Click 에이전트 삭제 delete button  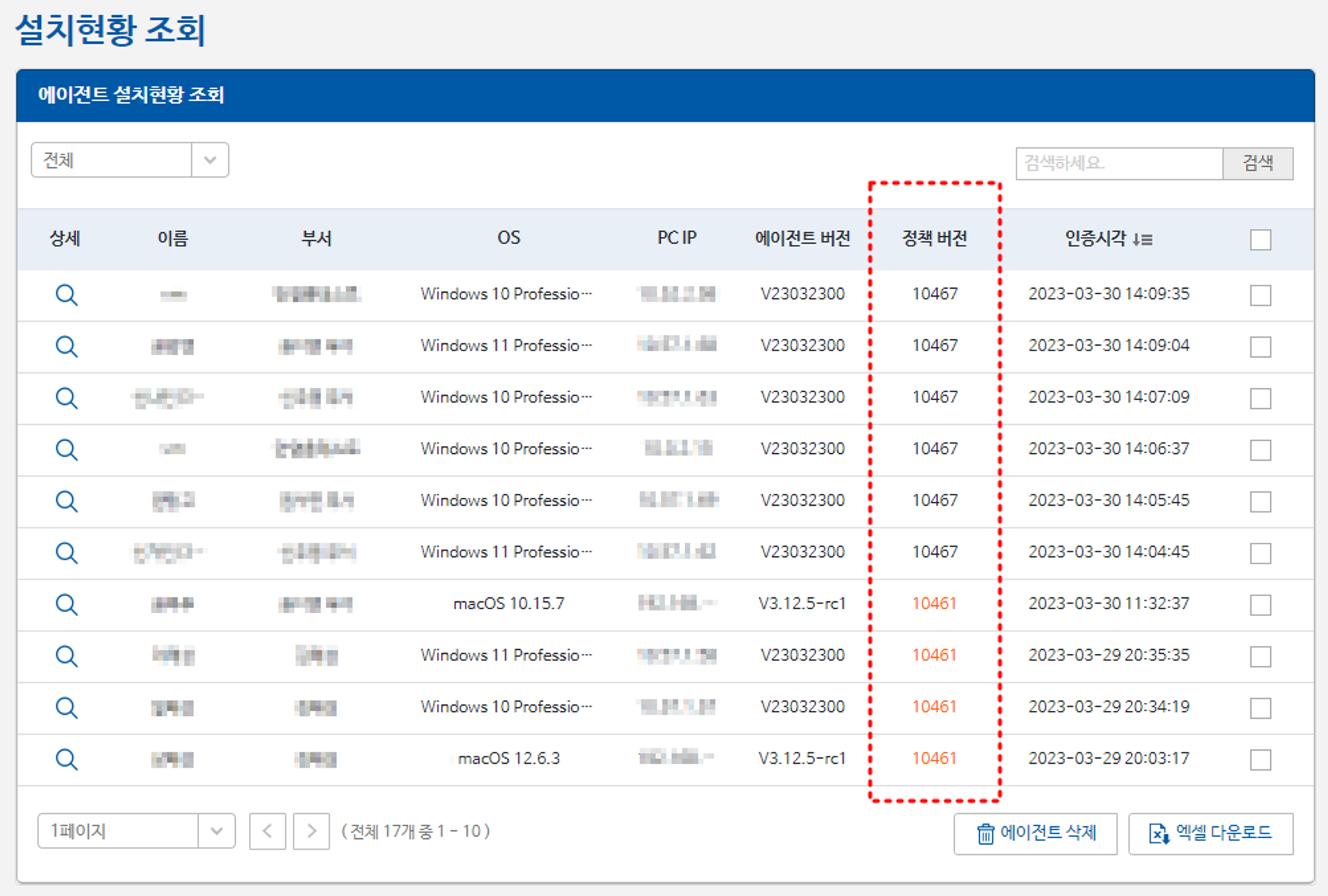1035,834
